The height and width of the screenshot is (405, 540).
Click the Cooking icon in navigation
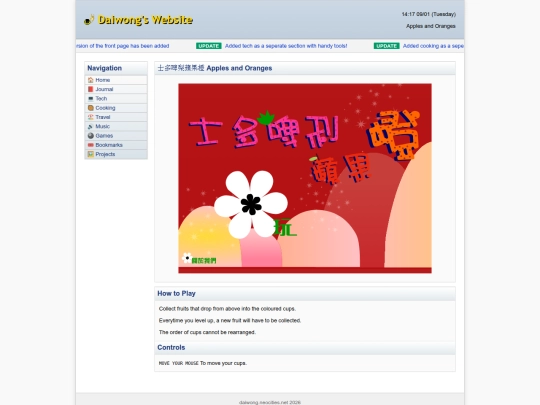91,108
